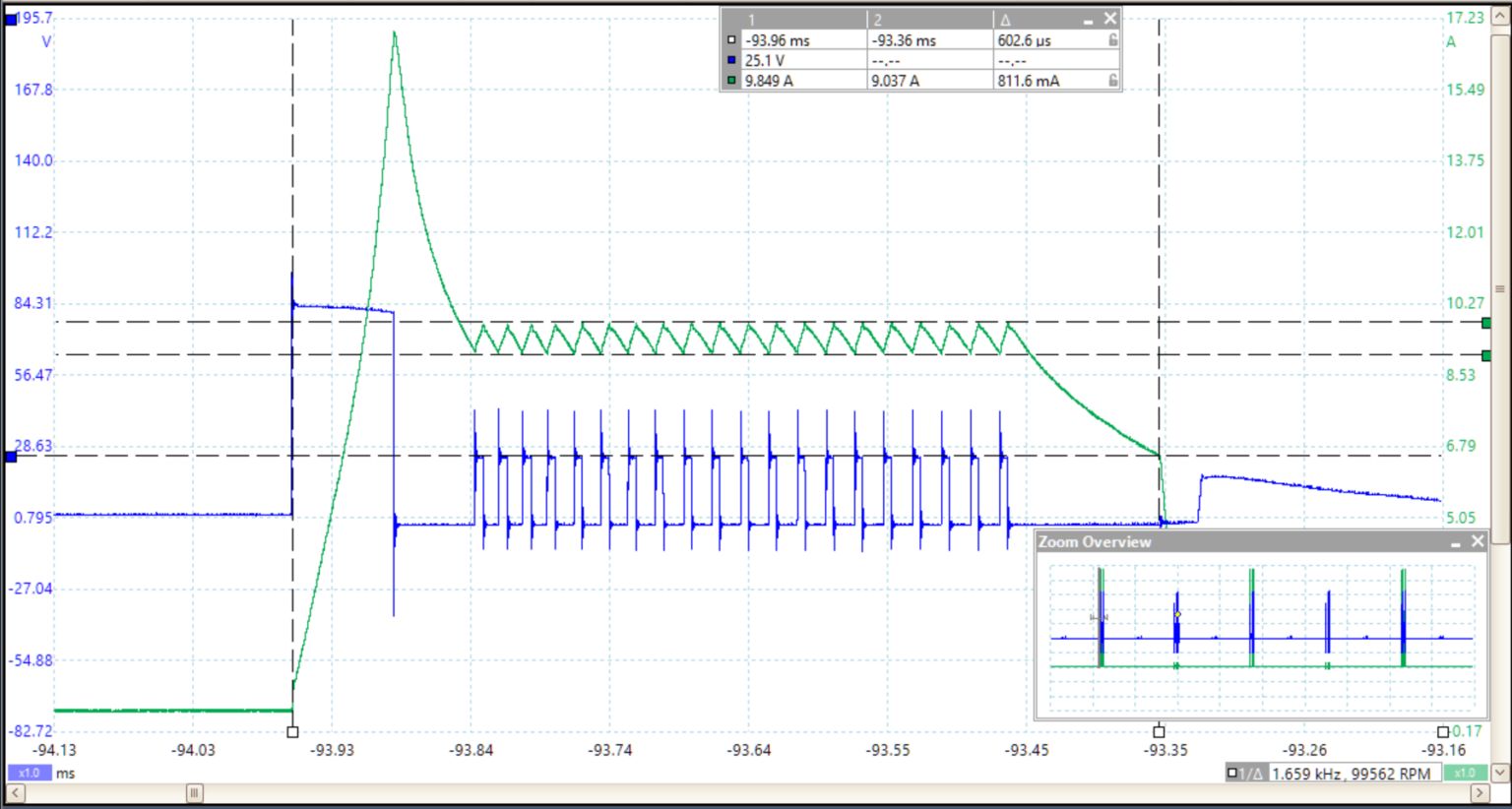Toggle lock on current ruler delta row
The height and width of the screenshot is (809, 1512).
point(1112,81)
